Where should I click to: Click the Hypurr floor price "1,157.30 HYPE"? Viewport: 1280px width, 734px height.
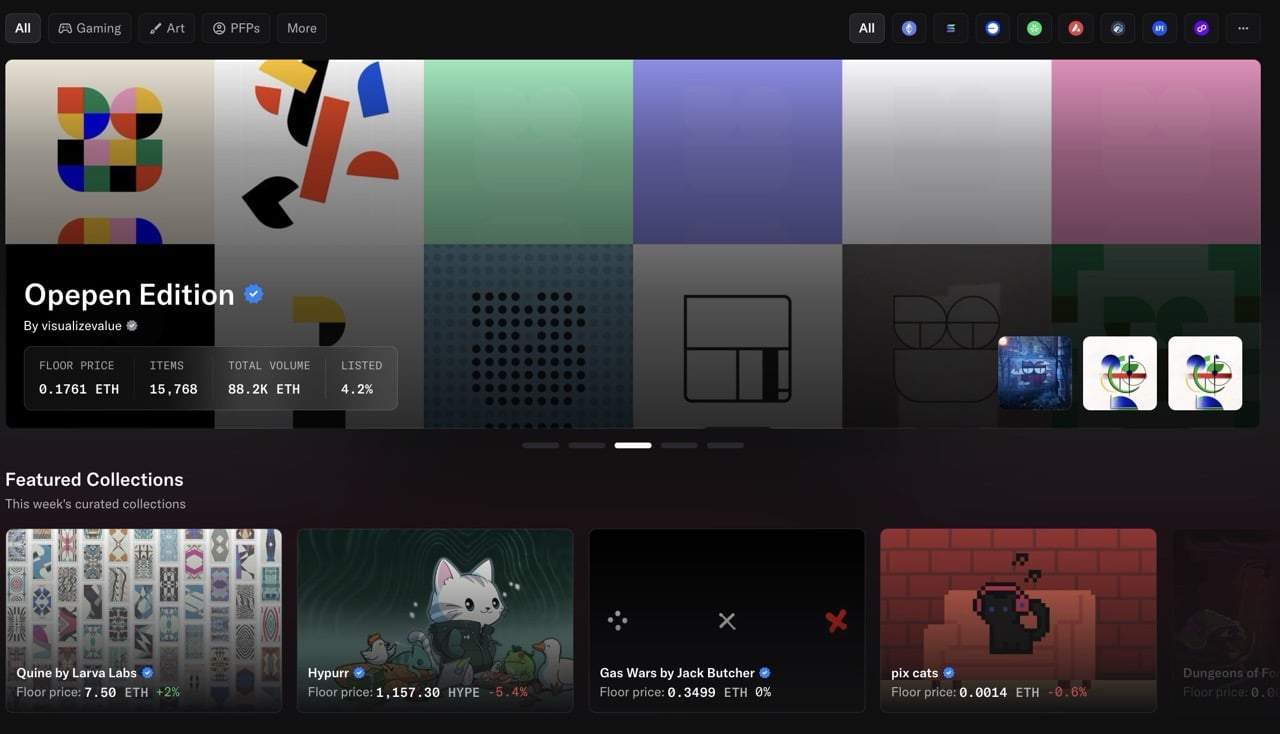427,692
